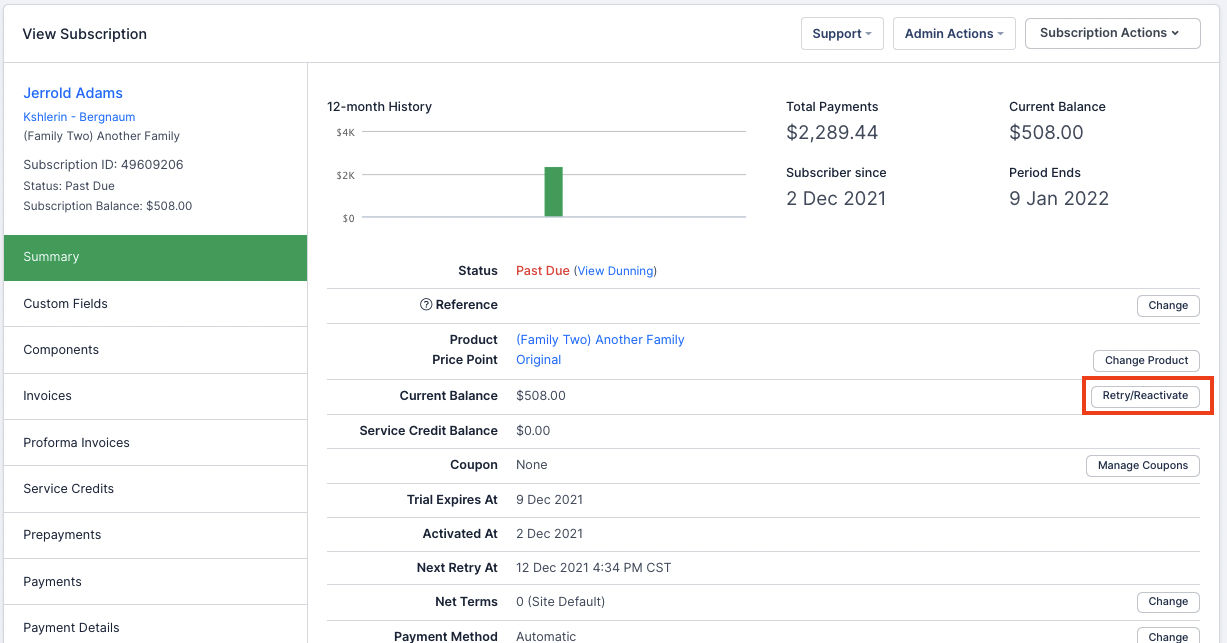The height and width of the screenshot is (643, 1227).
Task: Click the View Dunning link
Action: [617, 271]
